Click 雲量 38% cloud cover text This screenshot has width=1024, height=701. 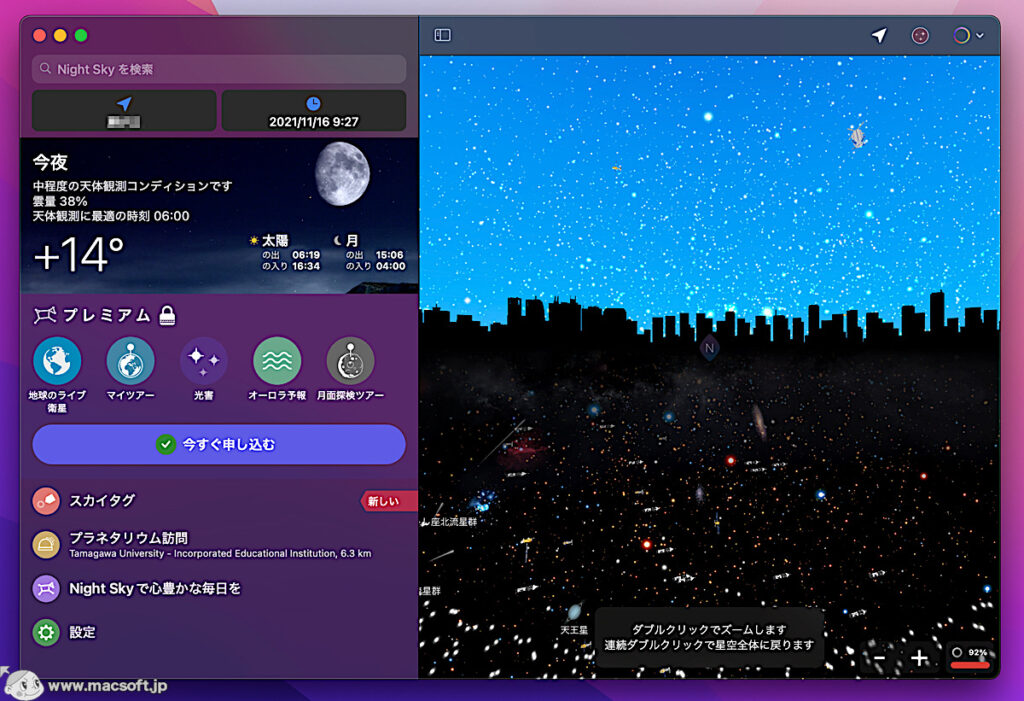60,201
